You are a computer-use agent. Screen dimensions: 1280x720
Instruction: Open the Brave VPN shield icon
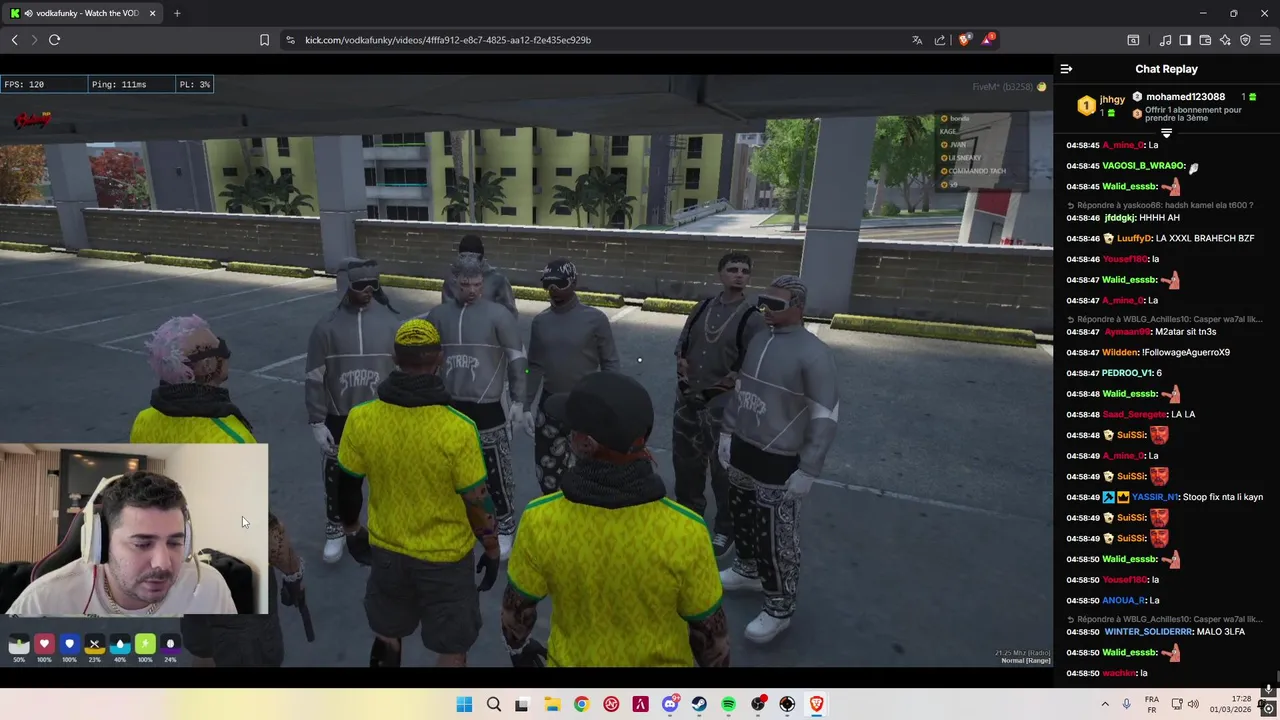[1245, 40]
